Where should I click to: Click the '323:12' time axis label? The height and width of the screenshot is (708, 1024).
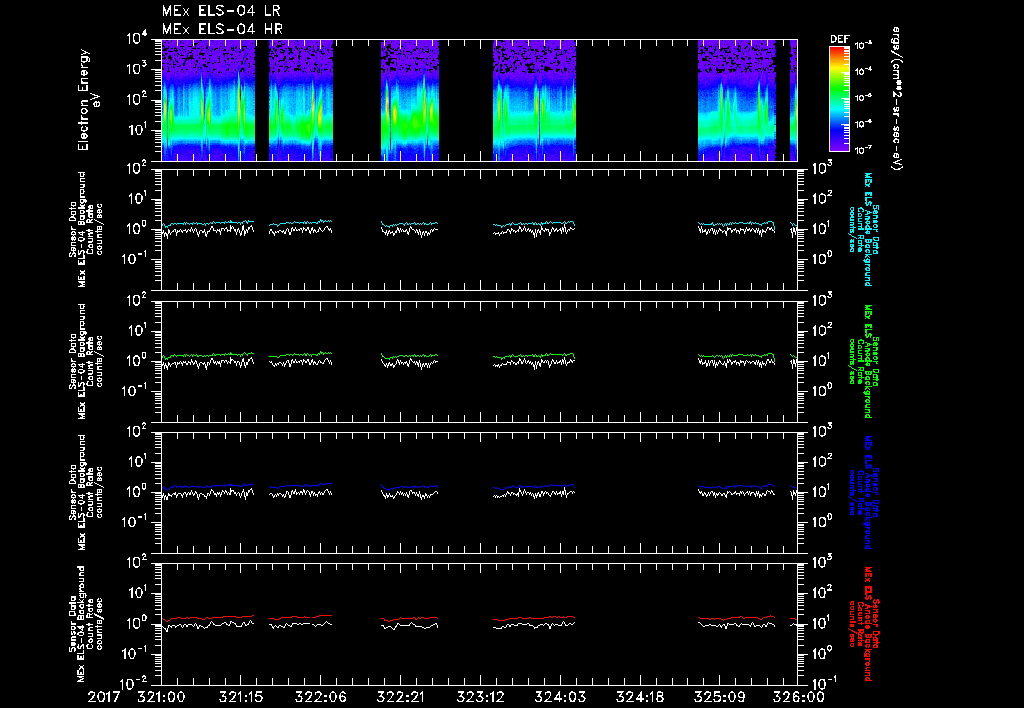click(x=480, y=697)
